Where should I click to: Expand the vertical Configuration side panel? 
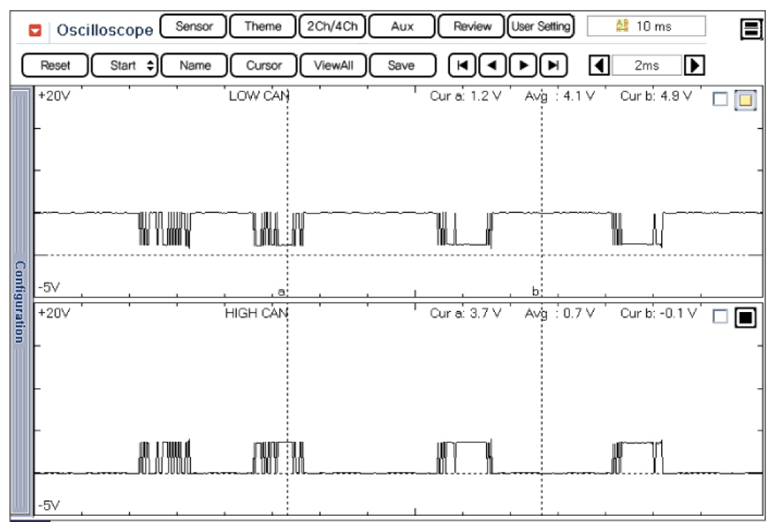point(19,302)
